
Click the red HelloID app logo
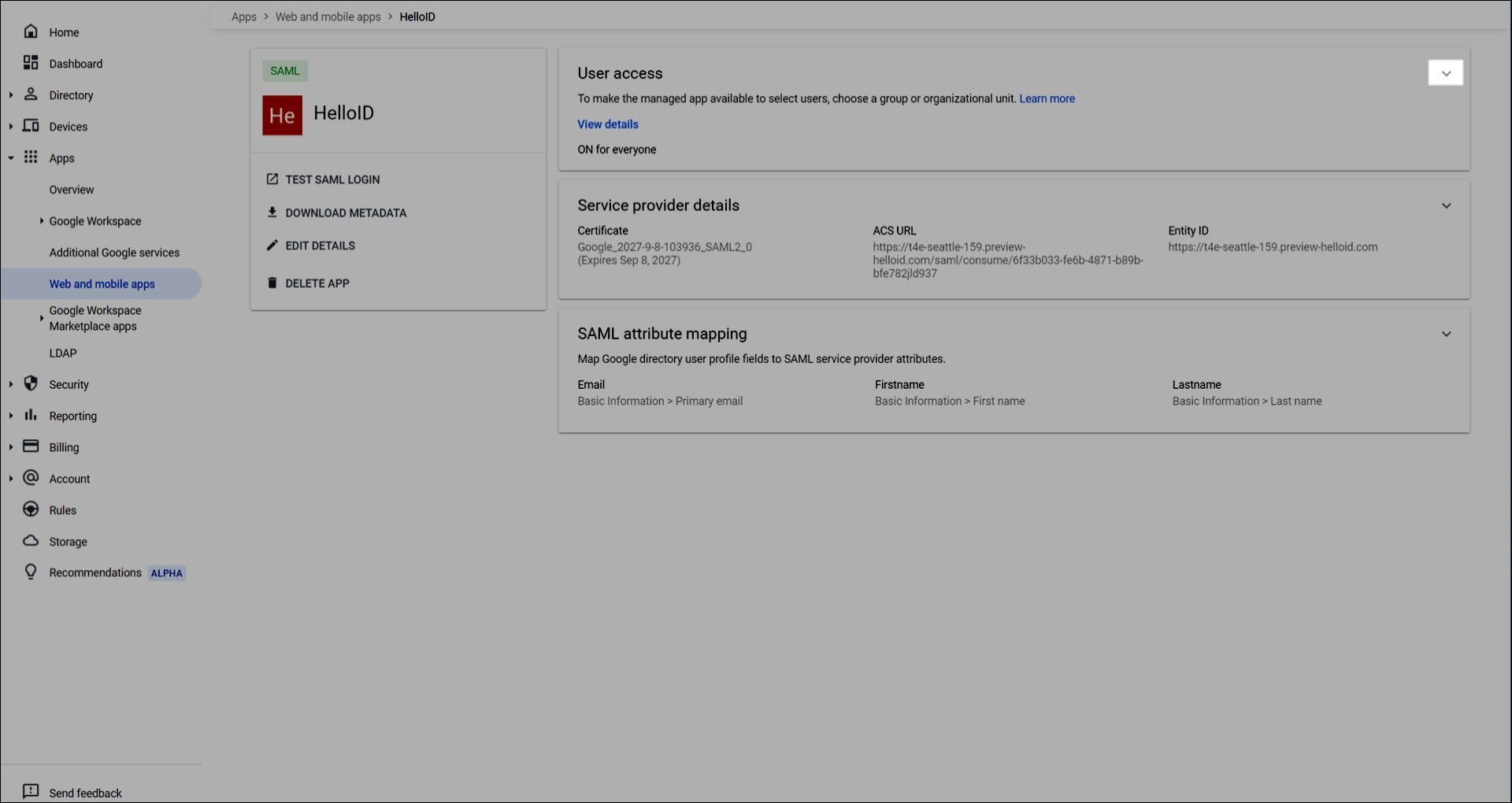click(283, 115)
